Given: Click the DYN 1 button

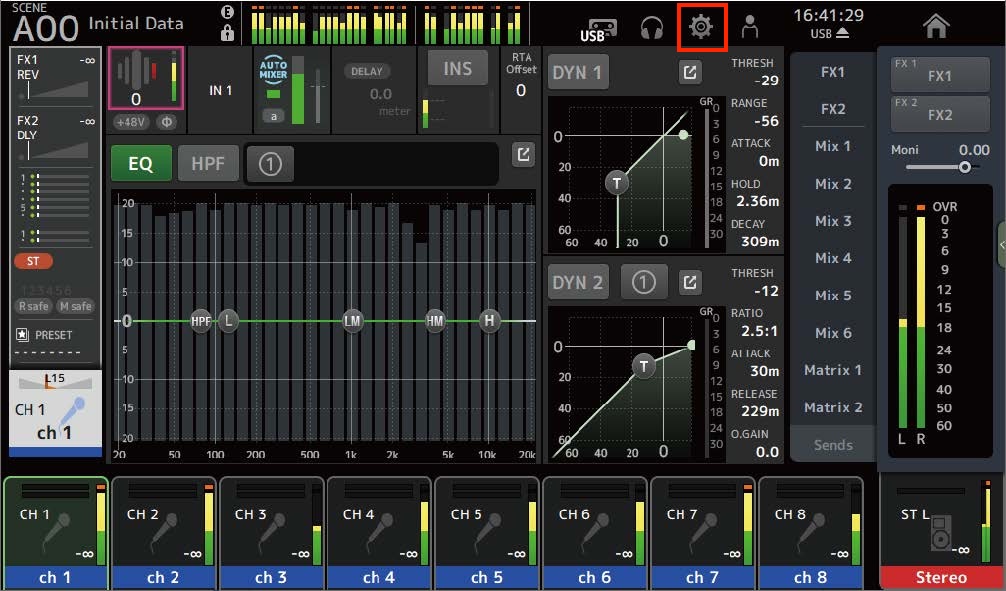Looking at the screenshot, I should [x=577, y=73].
